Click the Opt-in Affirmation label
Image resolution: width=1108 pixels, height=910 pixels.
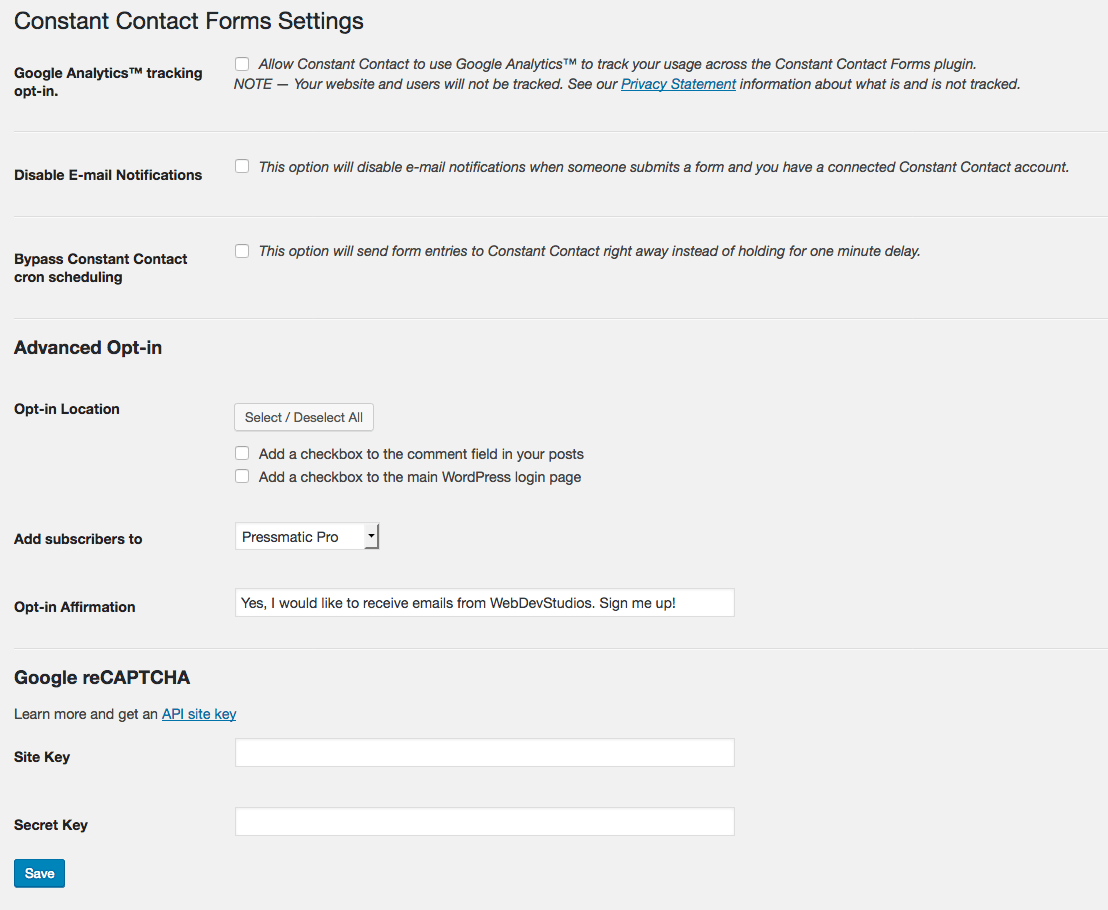coord(75,607)
